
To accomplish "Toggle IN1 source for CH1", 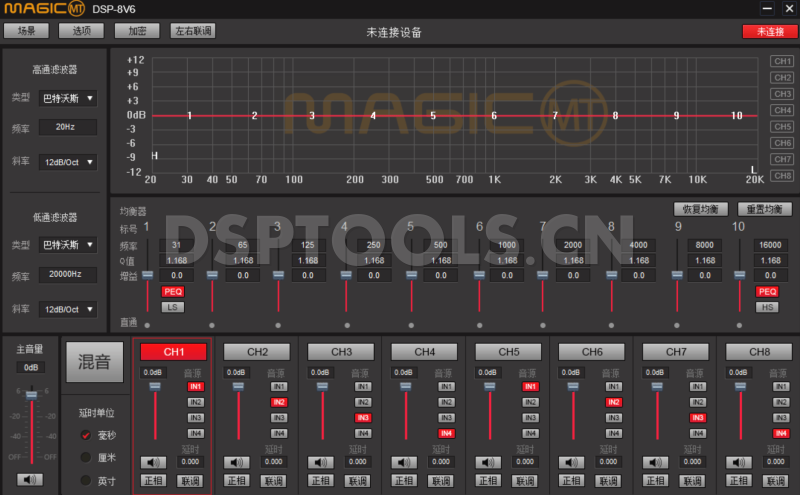I will click(x=195, y=387).
